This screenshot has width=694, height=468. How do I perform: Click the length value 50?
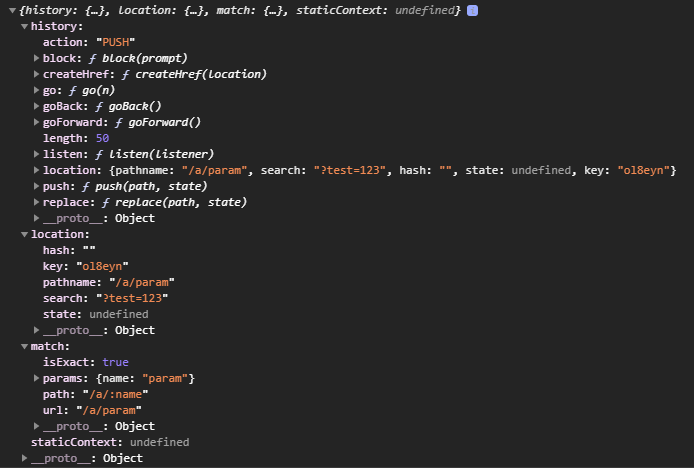point(102,138)
